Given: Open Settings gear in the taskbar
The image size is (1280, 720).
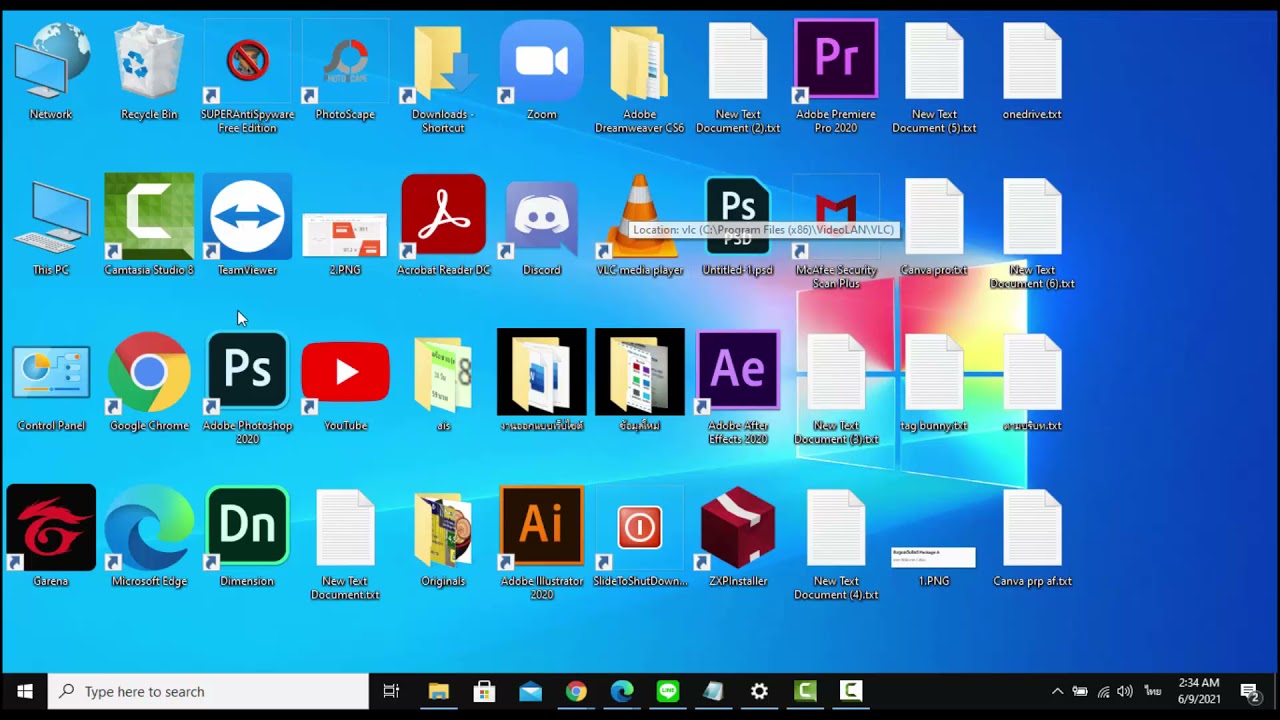Looking at the screenshot, I should click(759, 691).
